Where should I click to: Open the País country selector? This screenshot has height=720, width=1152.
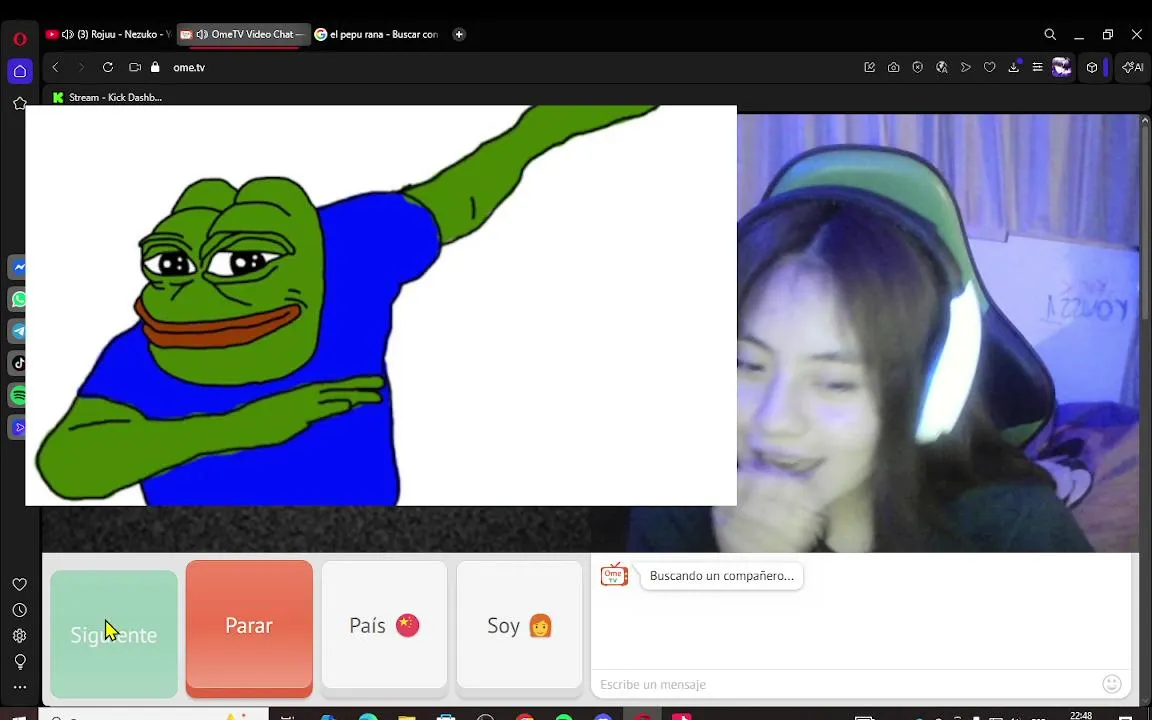tap(384, 625)
